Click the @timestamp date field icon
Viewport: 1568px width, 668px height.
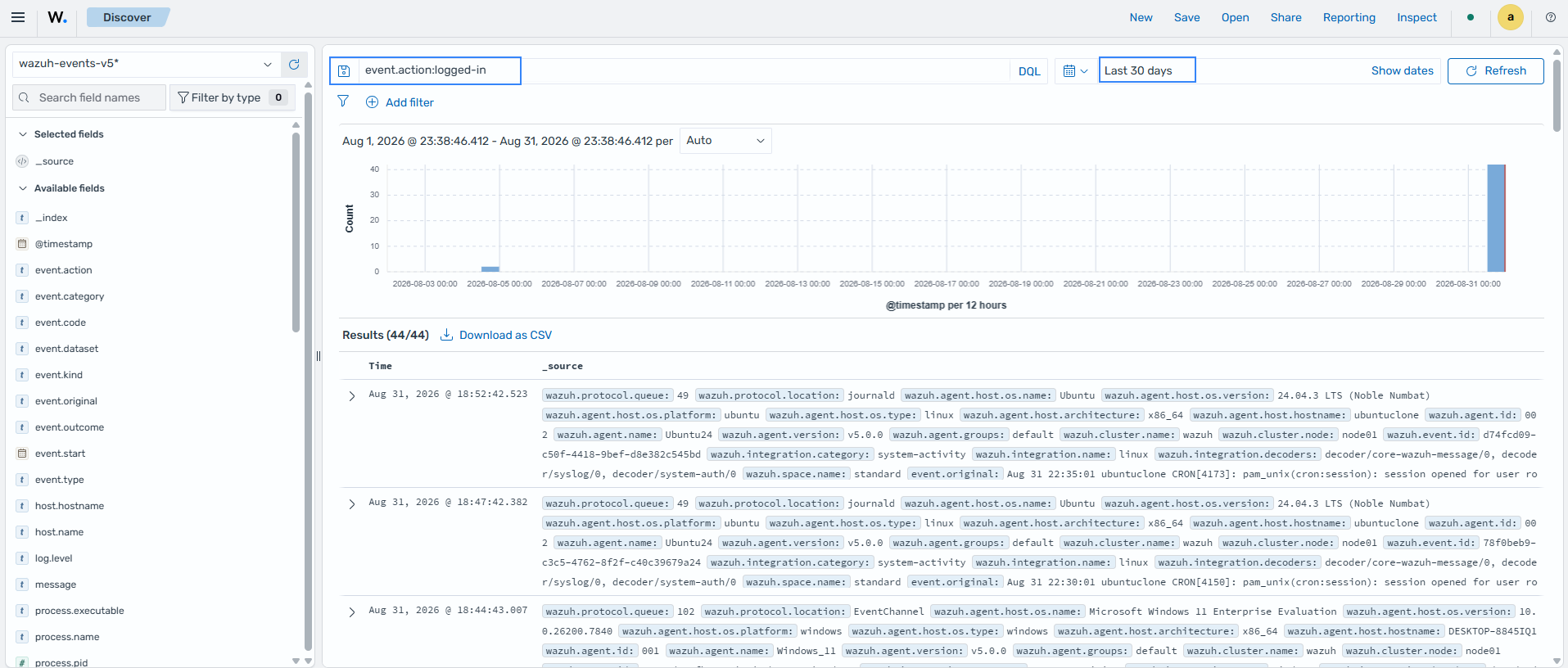tap(22, 244)
